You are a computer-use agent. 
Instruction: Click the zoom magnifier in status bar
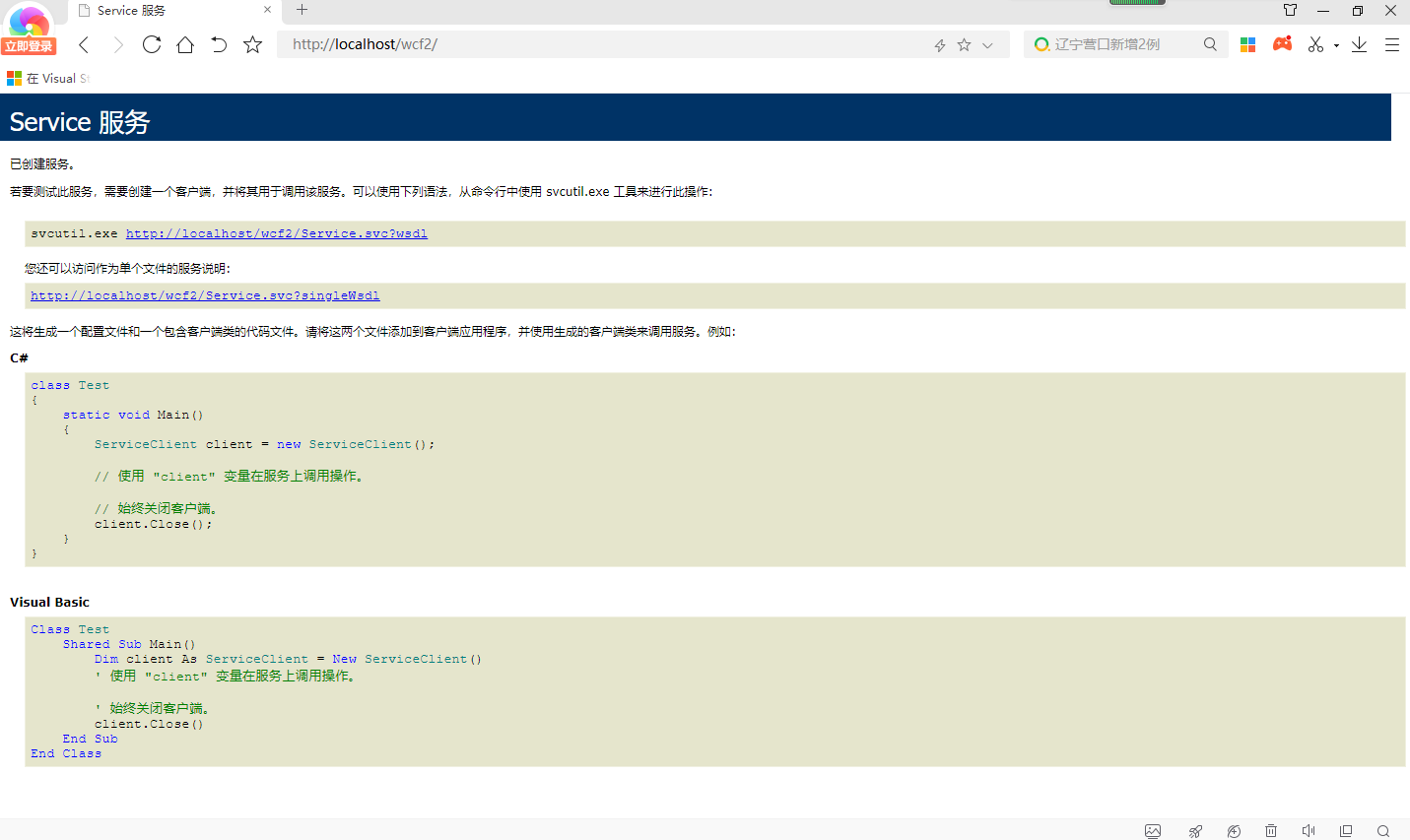[x=1383, y=830]
